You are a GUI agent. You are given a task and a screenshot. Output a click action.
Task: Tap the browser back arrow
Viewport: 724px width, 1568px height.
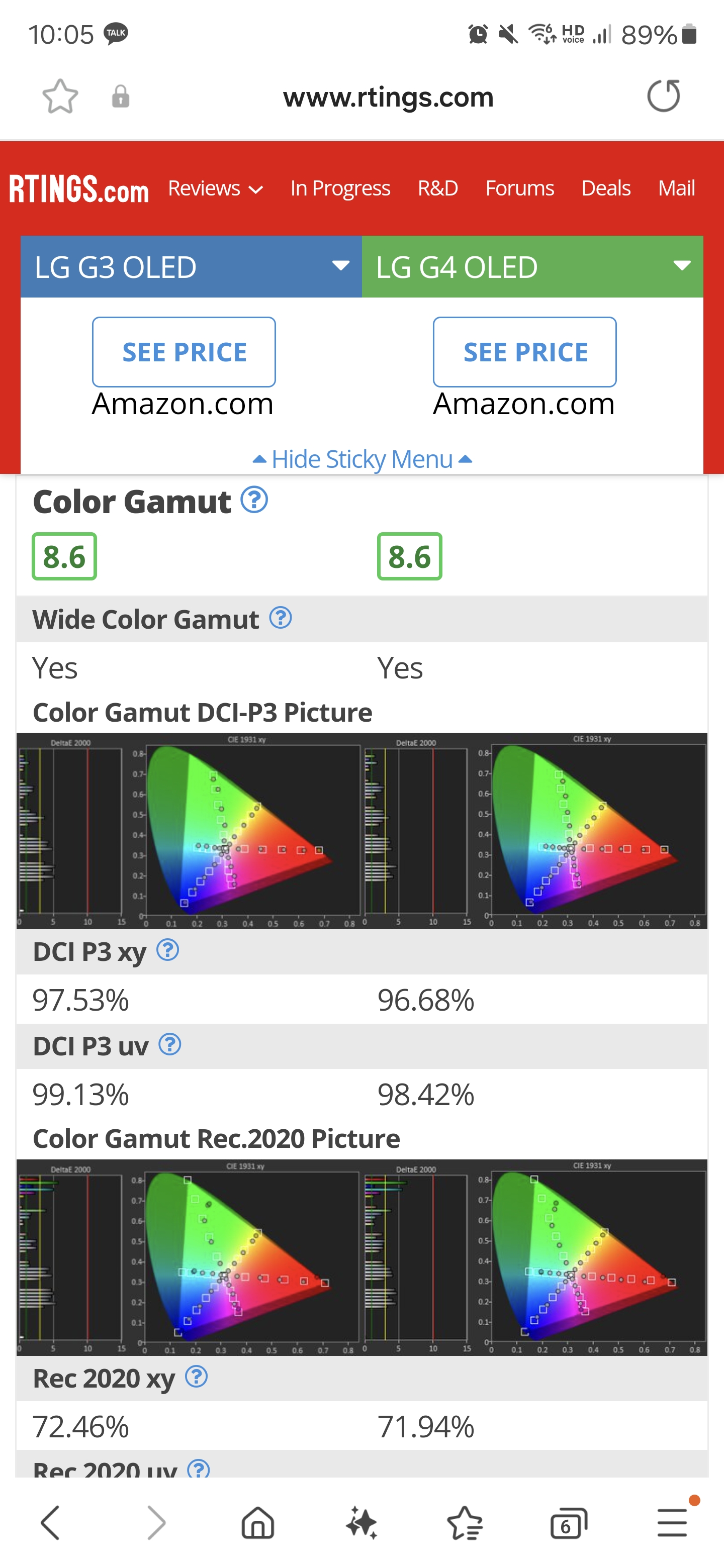click(51, 1523)
